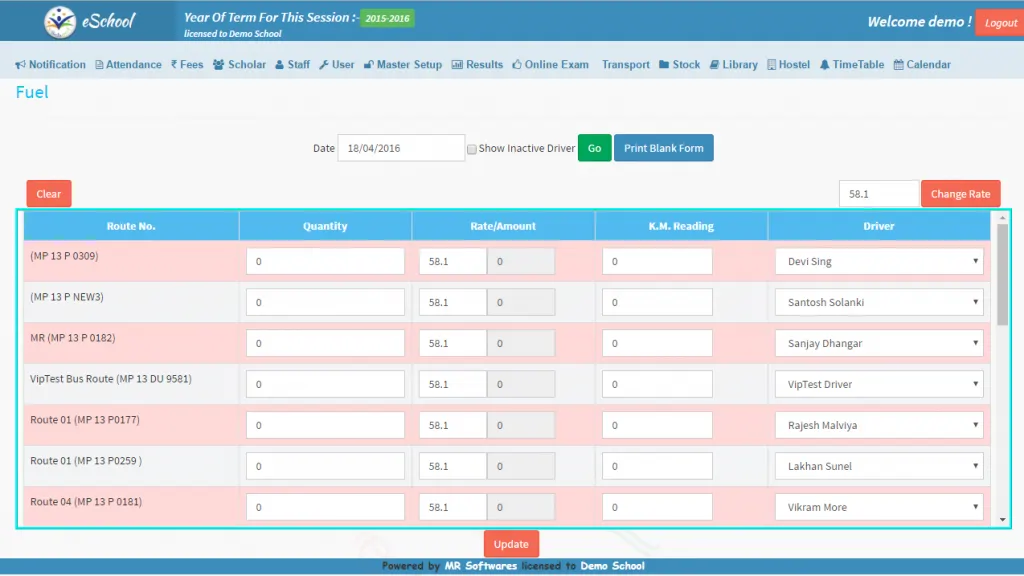Viewport: 1024px width, 576px height.
Task: Enable Show Inactive Driver checkbox
Action: click(472, 149)
